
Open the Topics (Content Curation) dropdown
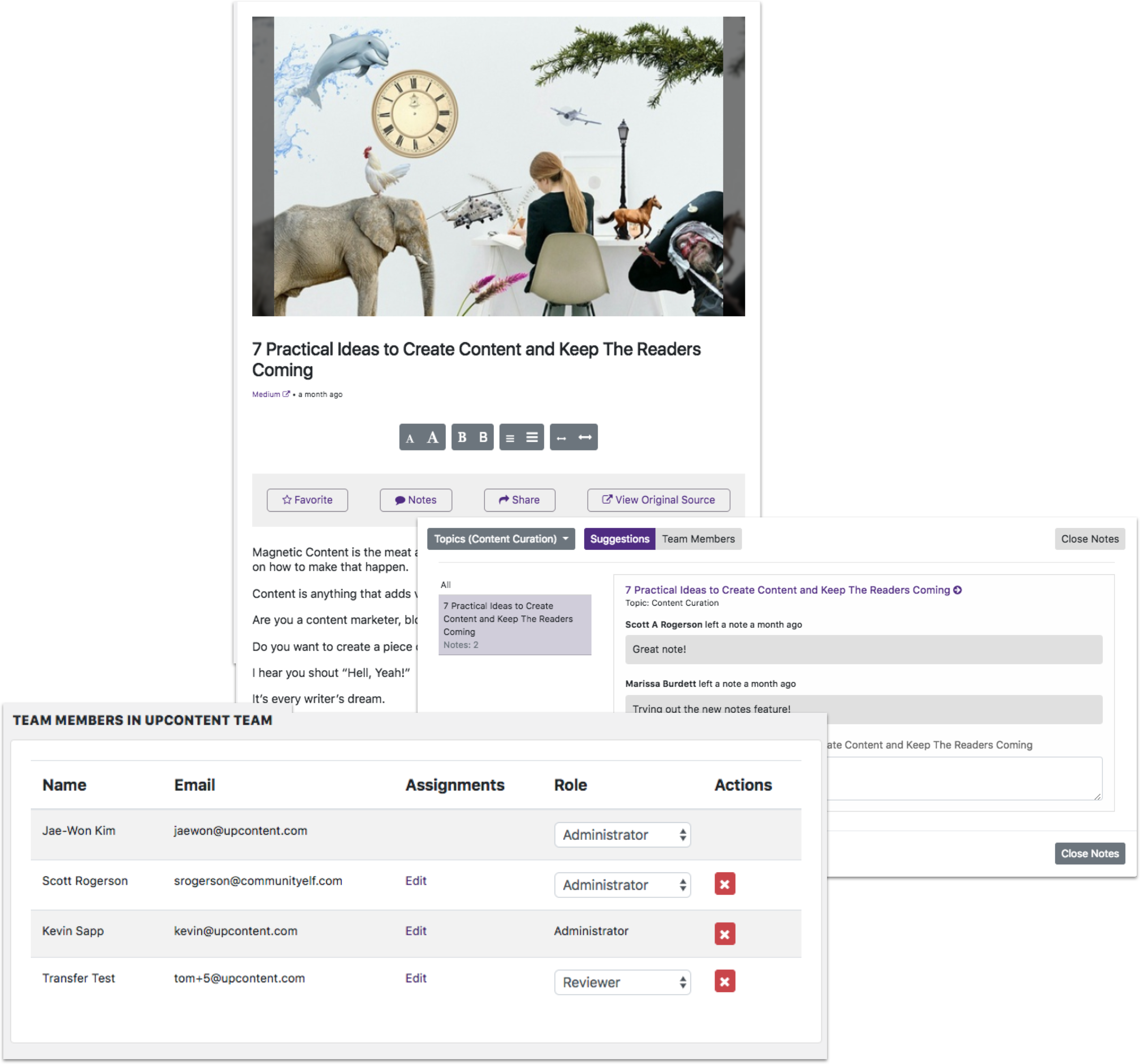pos(501,538)
